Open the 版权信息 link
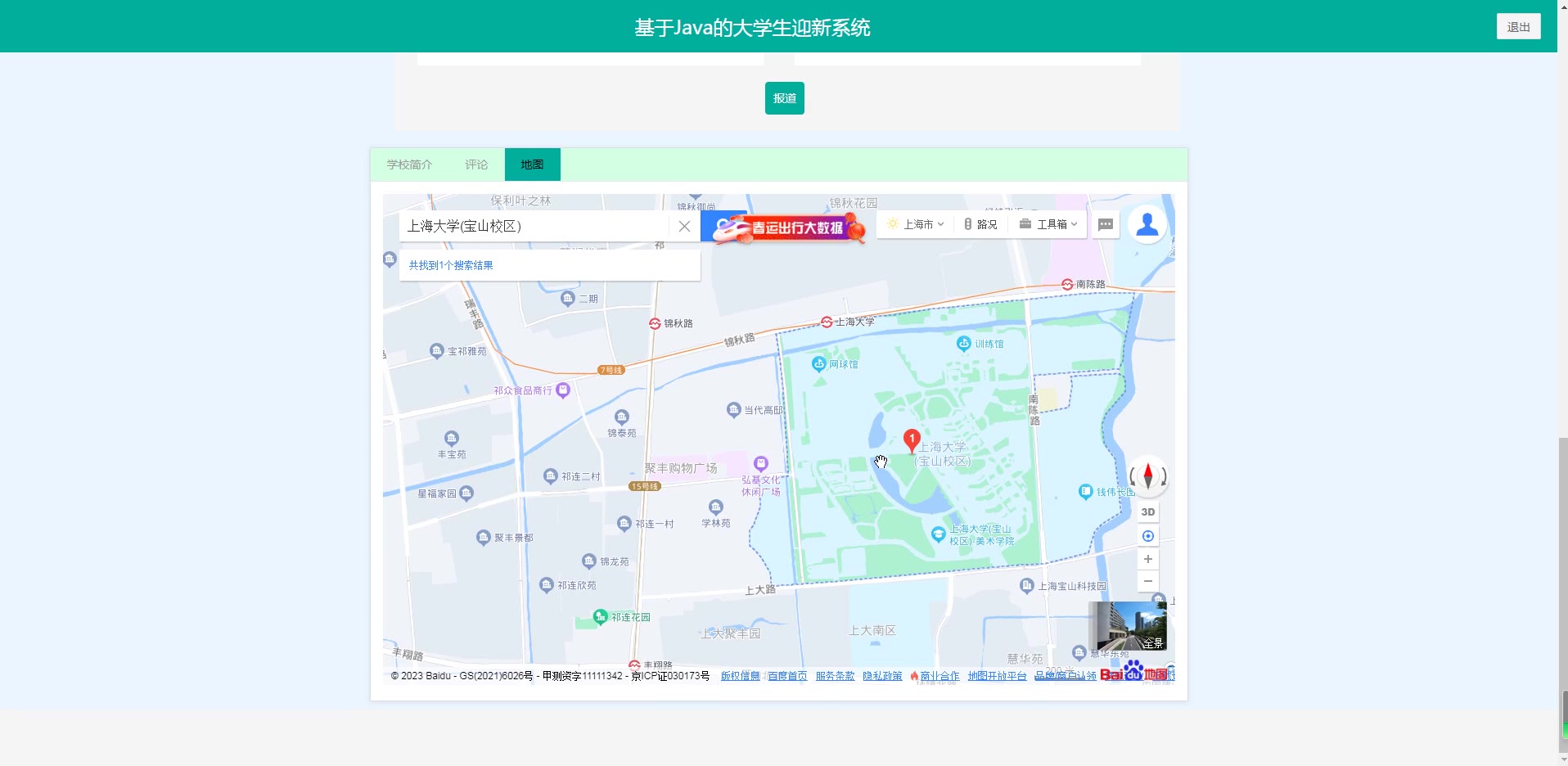 [x=740, y=676]
